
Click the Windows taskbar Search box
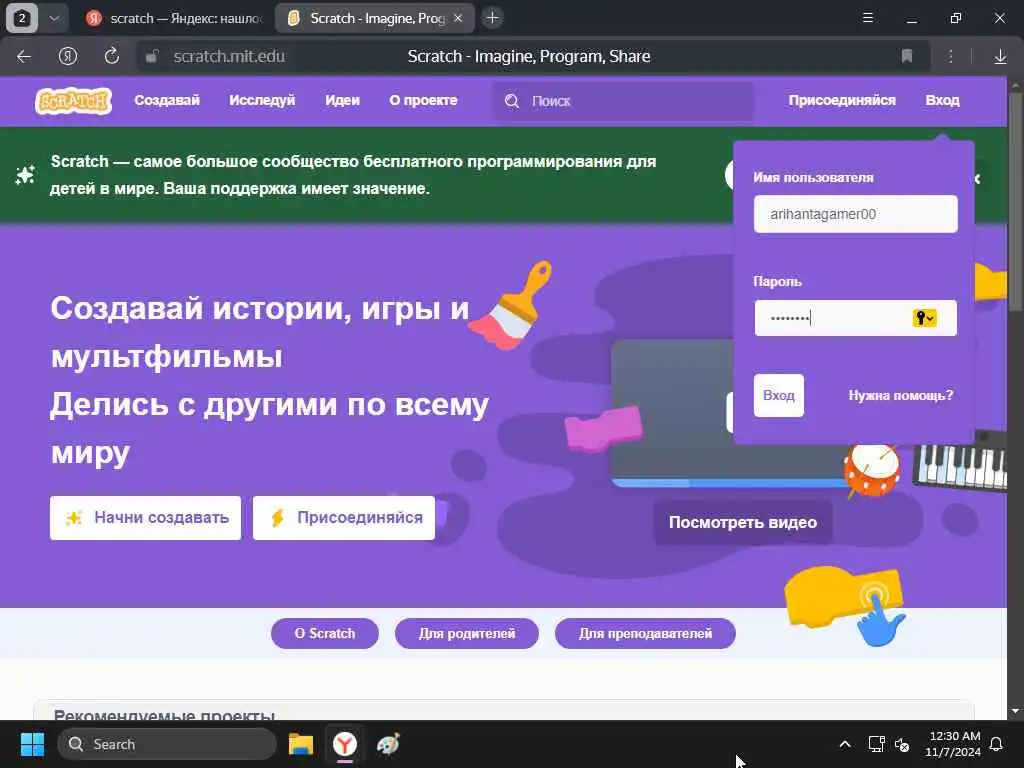[167, 744]
